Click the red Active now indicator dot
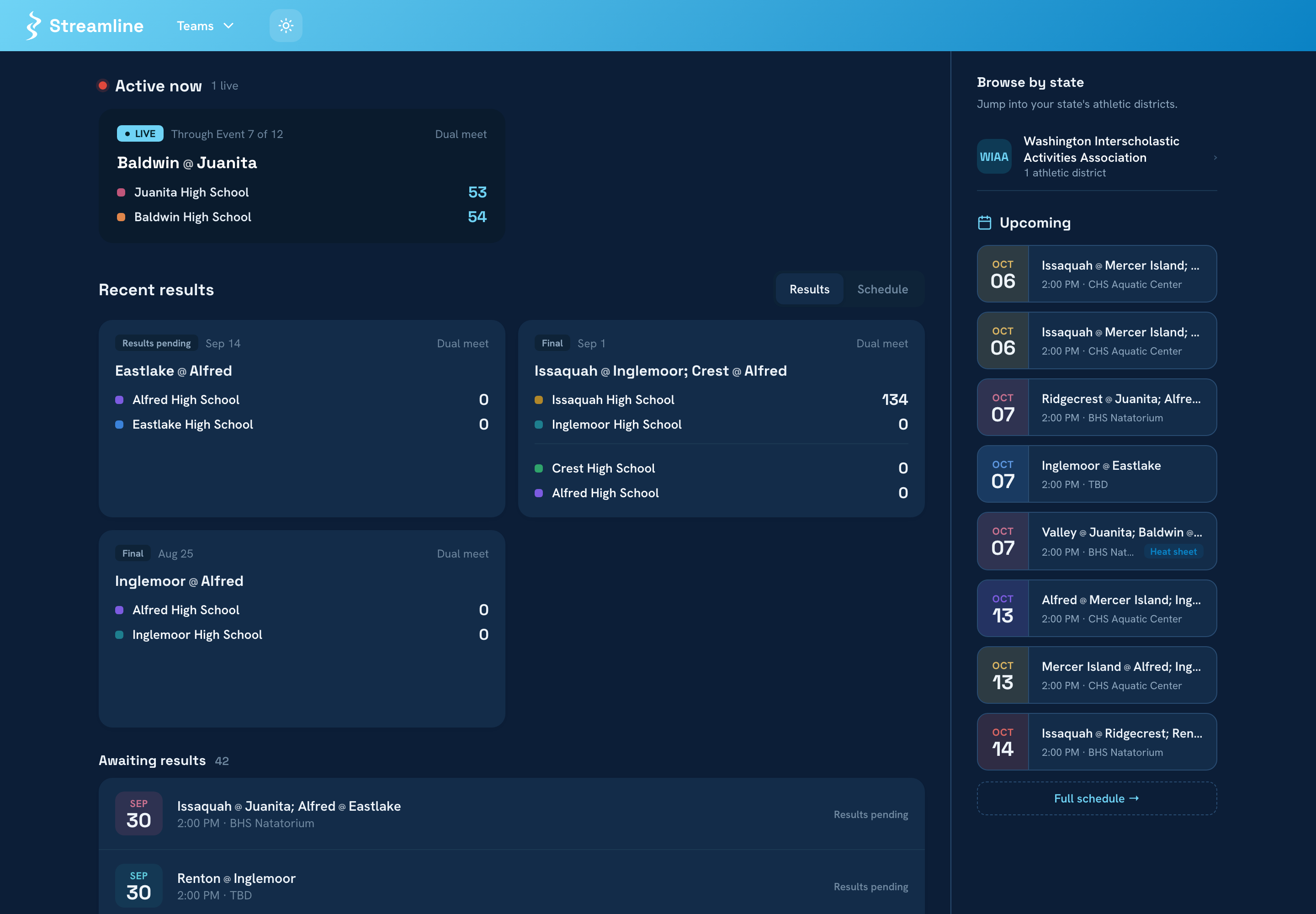This screenshot has width=1316, height=914. (102, 85)
